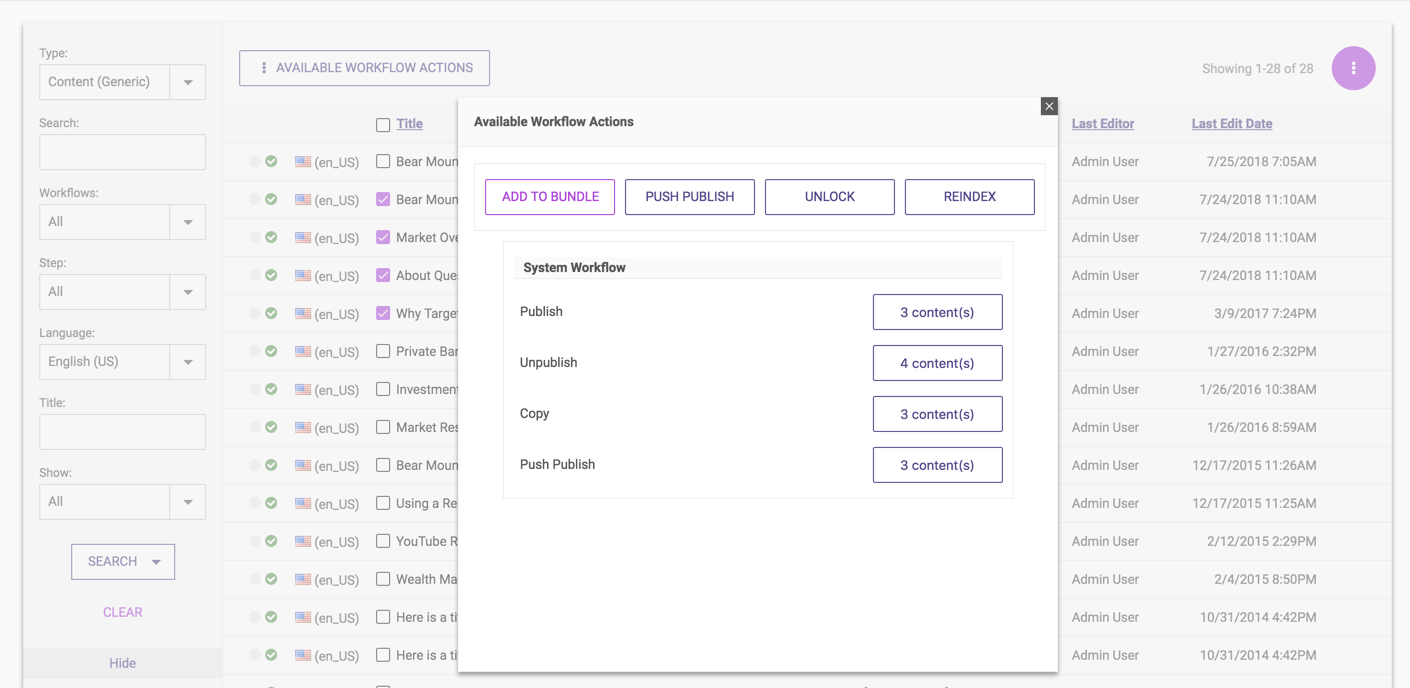The height and width of the screenshot is (688, 1410).
Task: Close the Available Workflow Actions dialog
Action: (x=1048, y=106)
